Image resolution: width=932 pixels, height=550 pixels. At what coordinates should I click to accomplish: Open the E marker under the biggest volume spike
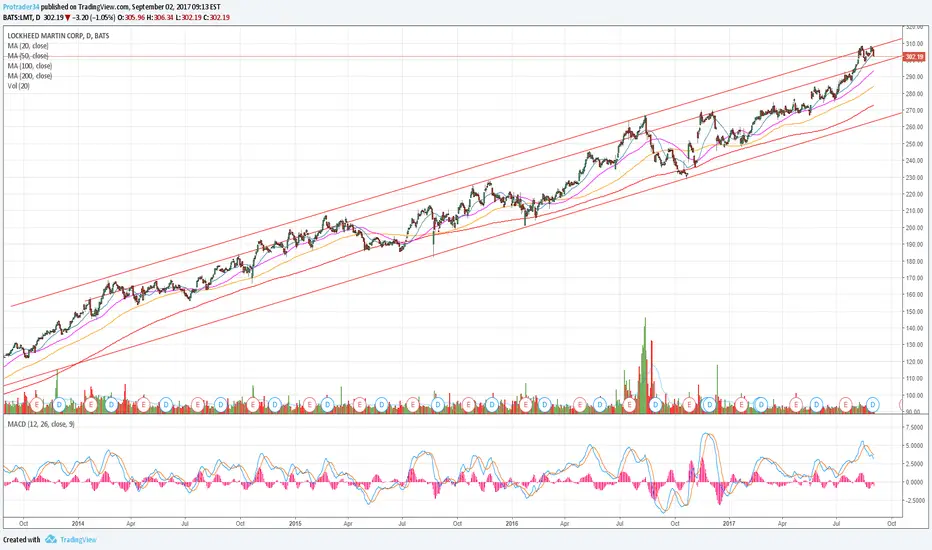(631, 405)
